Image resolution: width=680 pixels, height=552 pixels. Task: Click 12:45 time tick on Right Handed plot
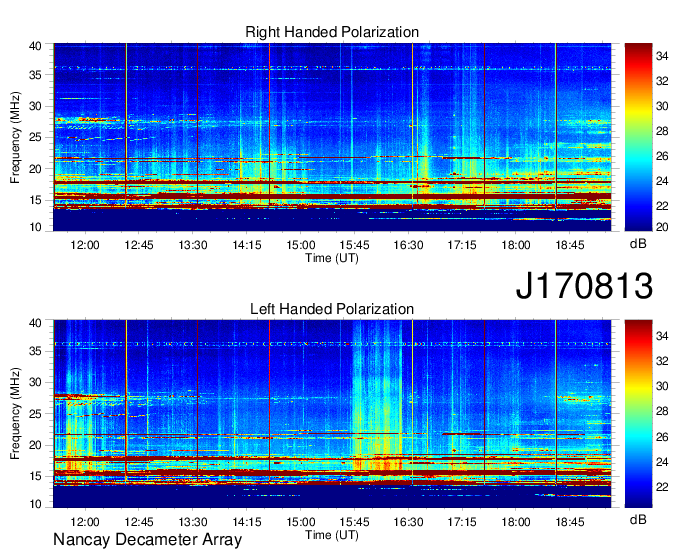click(x=139, y=245)
